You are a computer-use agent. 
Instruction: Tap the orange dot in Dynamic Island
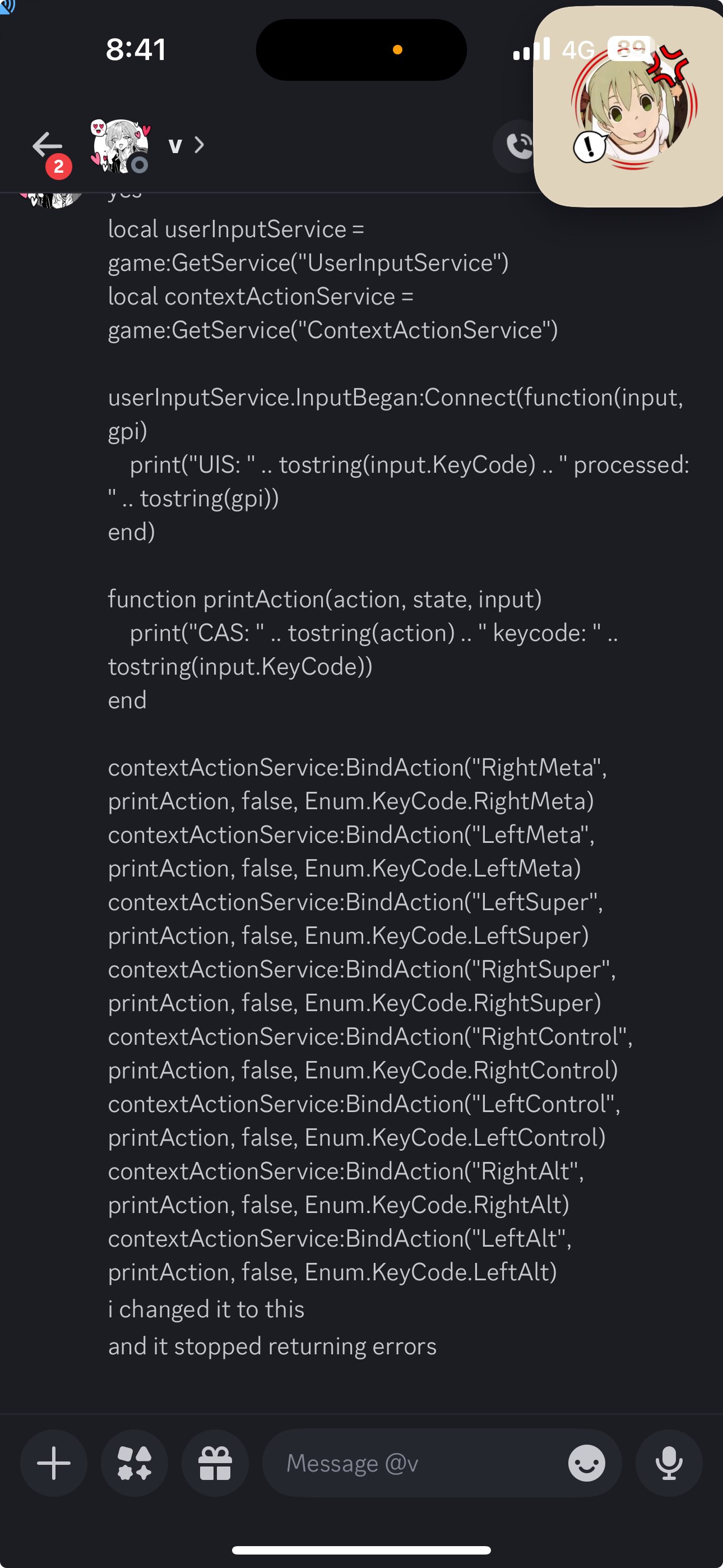pyautogui.click(x=397, y=50)
